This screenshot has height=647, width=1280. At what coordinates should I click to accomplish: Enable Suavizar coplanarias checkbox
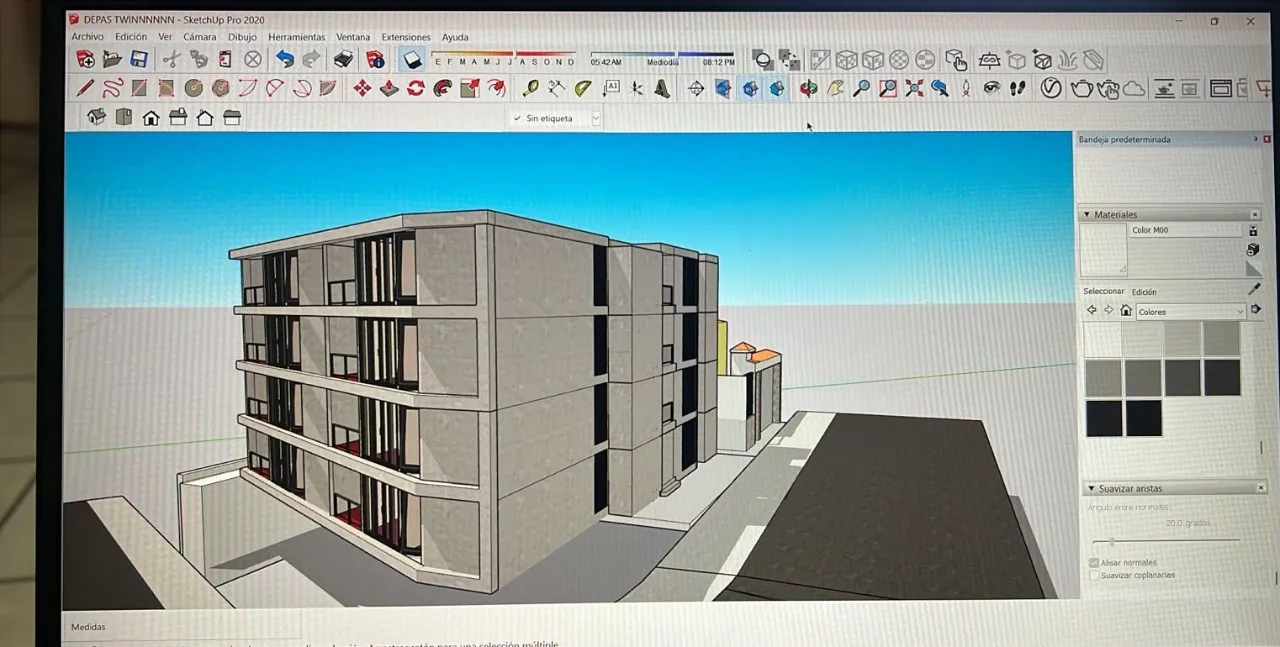point(1094,575)
